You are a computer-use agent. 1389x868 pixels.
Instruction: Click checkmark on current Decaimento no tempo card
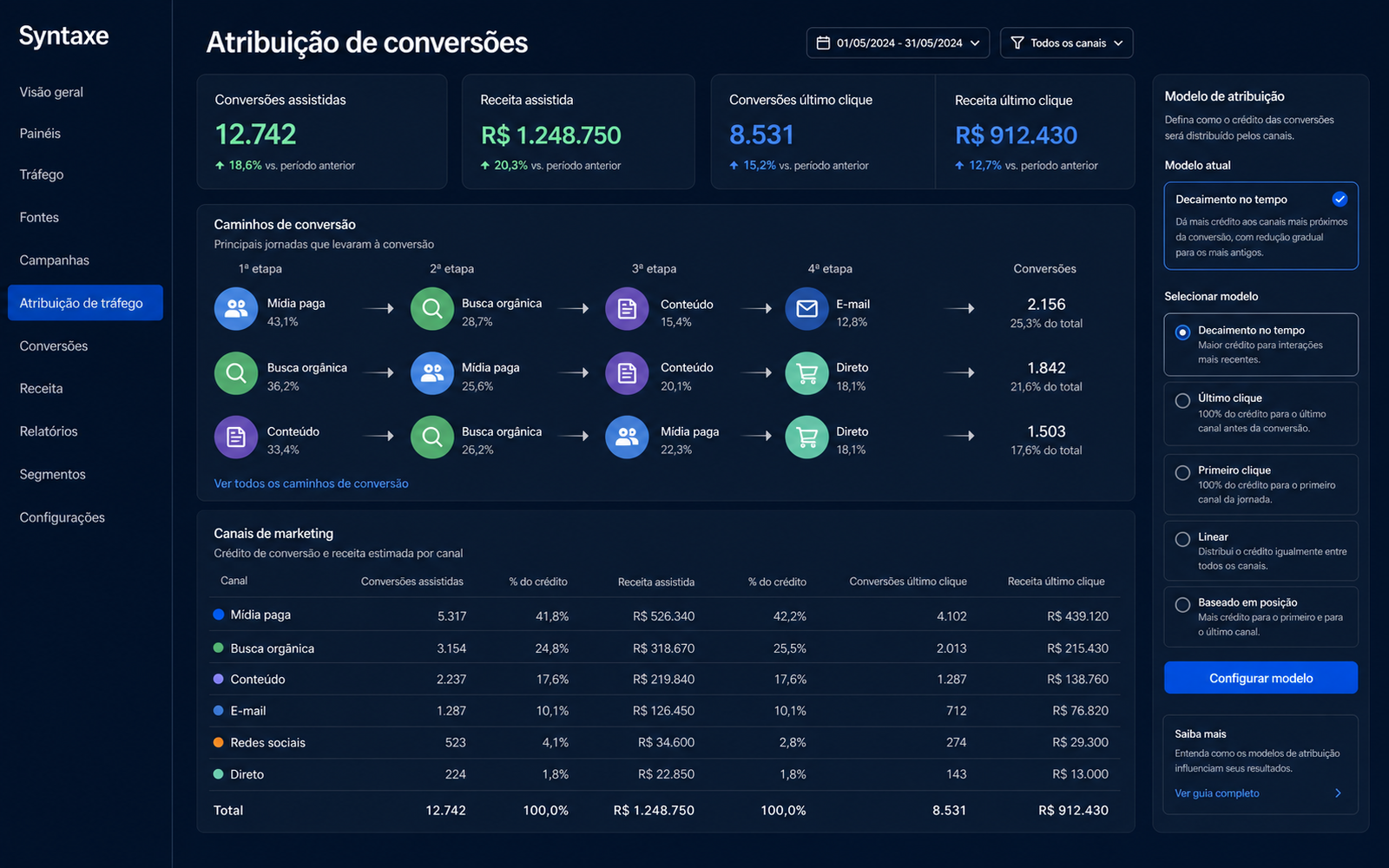tap(1340, 199)
